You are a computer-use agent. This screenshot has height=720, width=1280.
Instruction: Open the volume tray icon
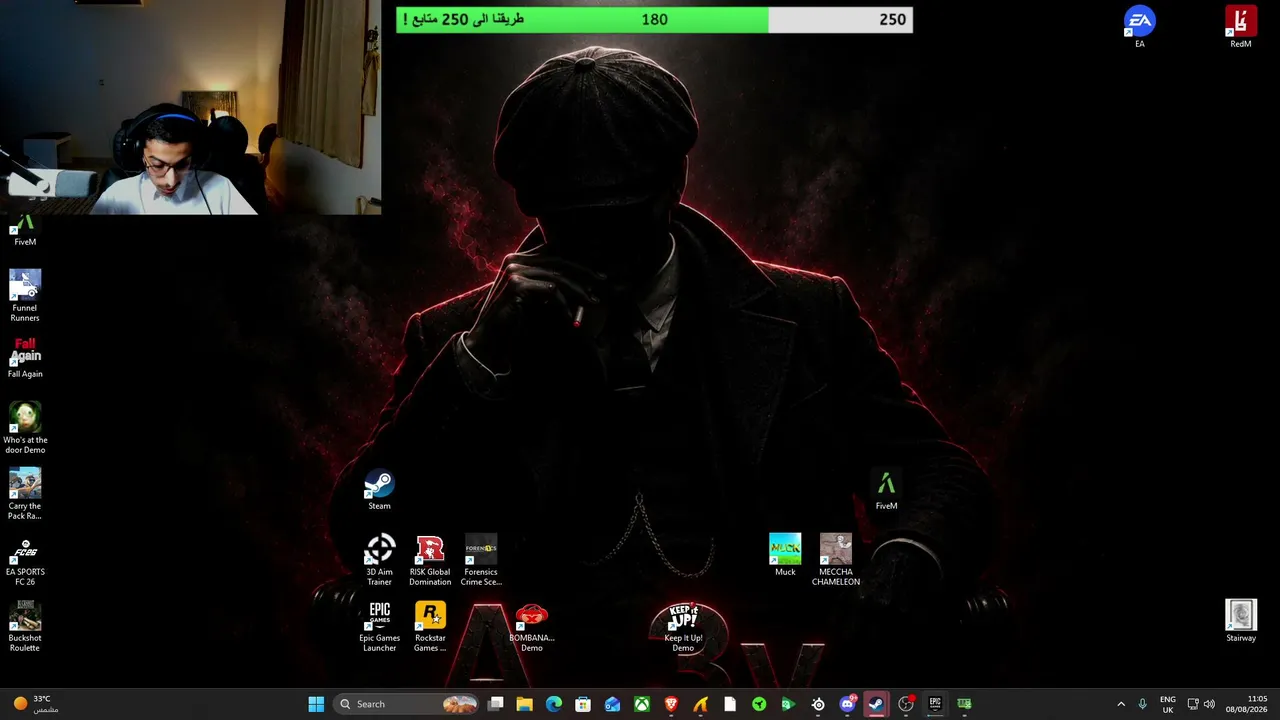click(x=1210, y=704)
